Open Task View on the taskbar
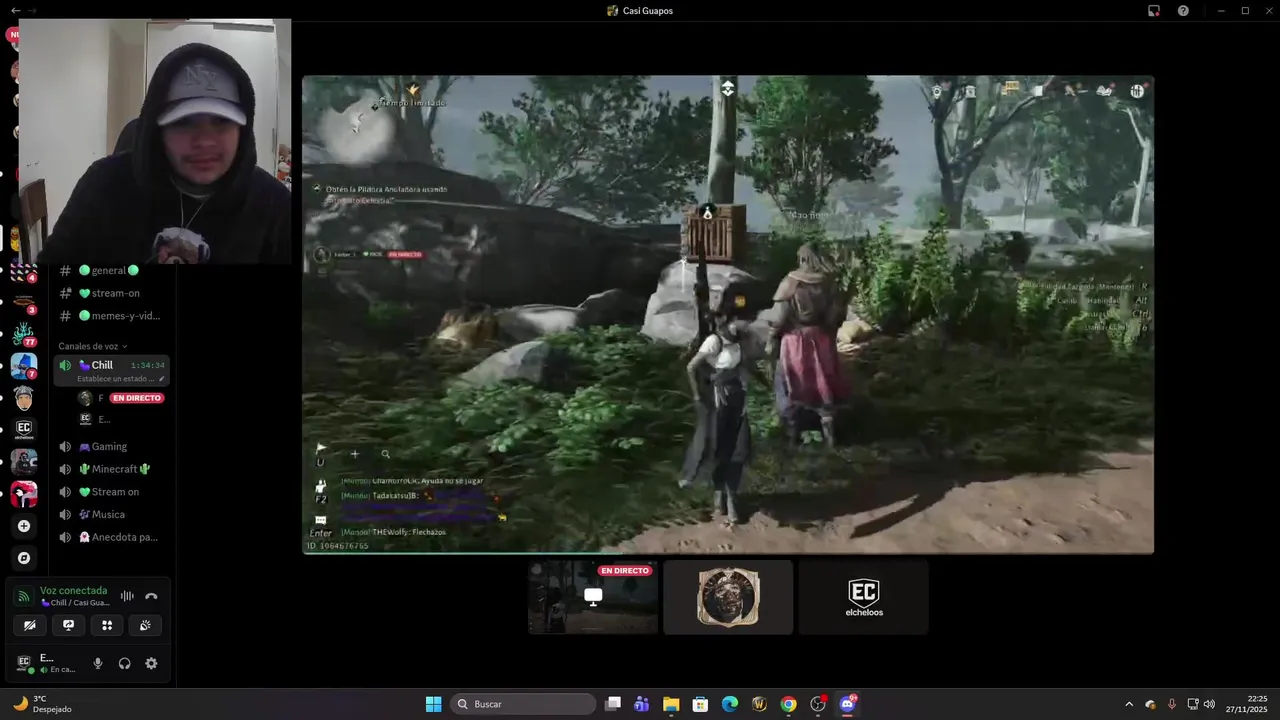The image size is (1280, 720). (x=613, y=704)
